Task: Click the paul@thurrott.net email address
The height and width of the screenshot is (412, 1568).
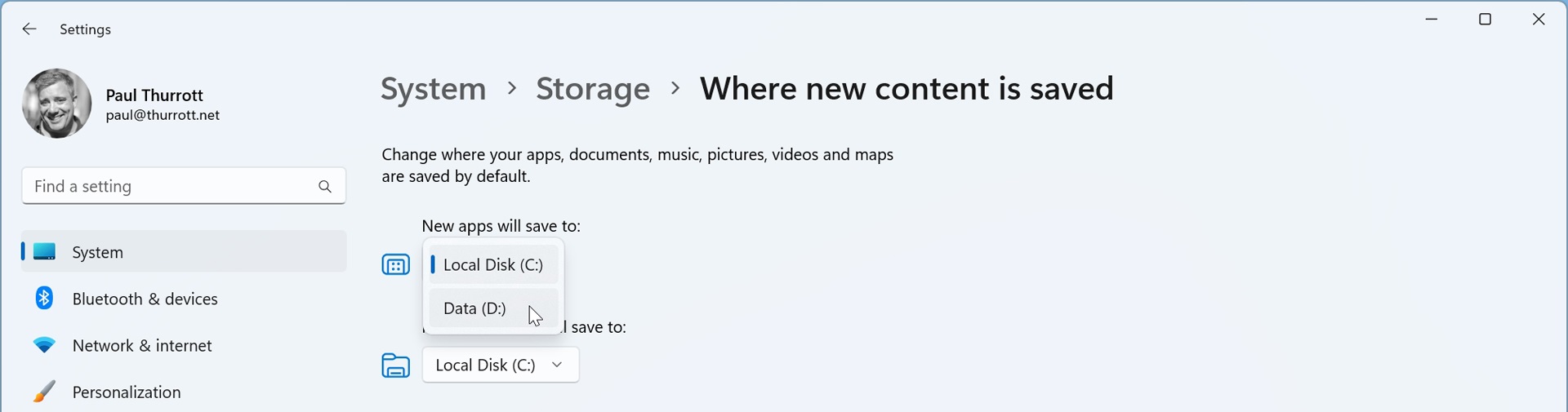Action: pos(163,116)
